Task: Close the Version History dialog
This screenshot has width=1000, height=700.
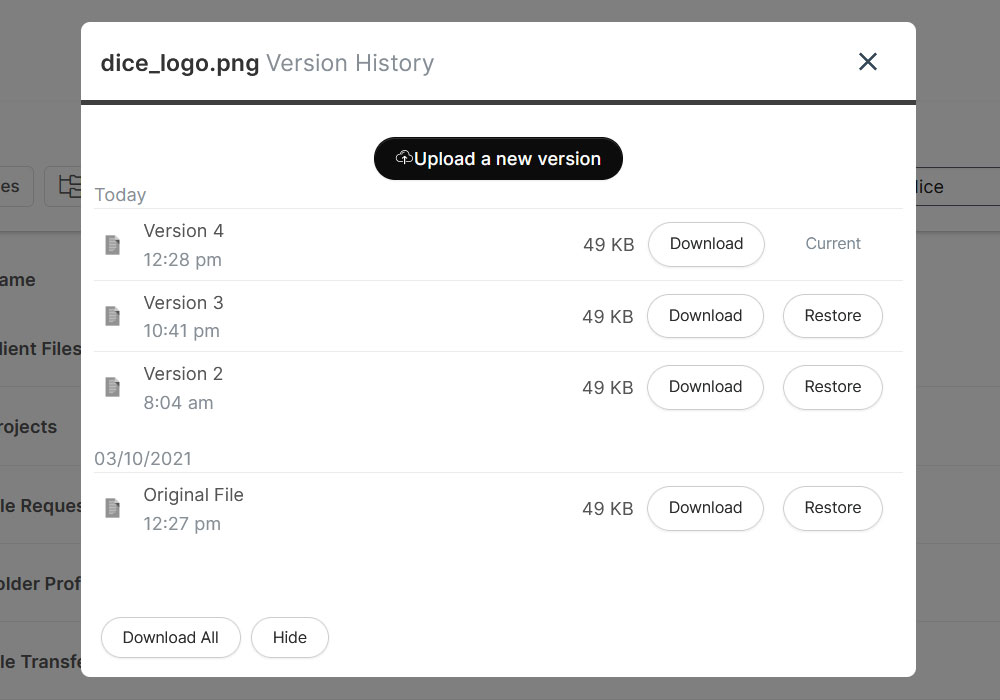Action: tap(867, 62)
